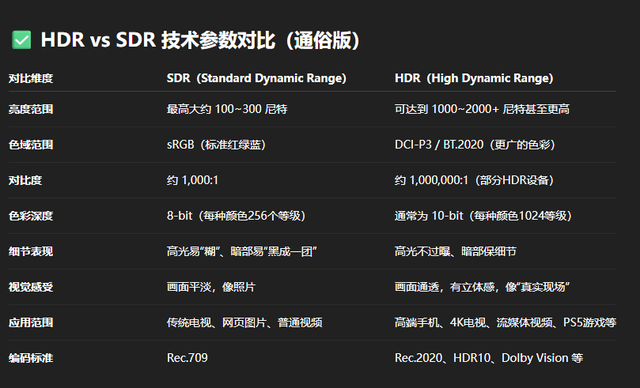This screenshot has width=640, height=388.
Task: Click the row label '视觉感受'
Action: tap(31, 287)
